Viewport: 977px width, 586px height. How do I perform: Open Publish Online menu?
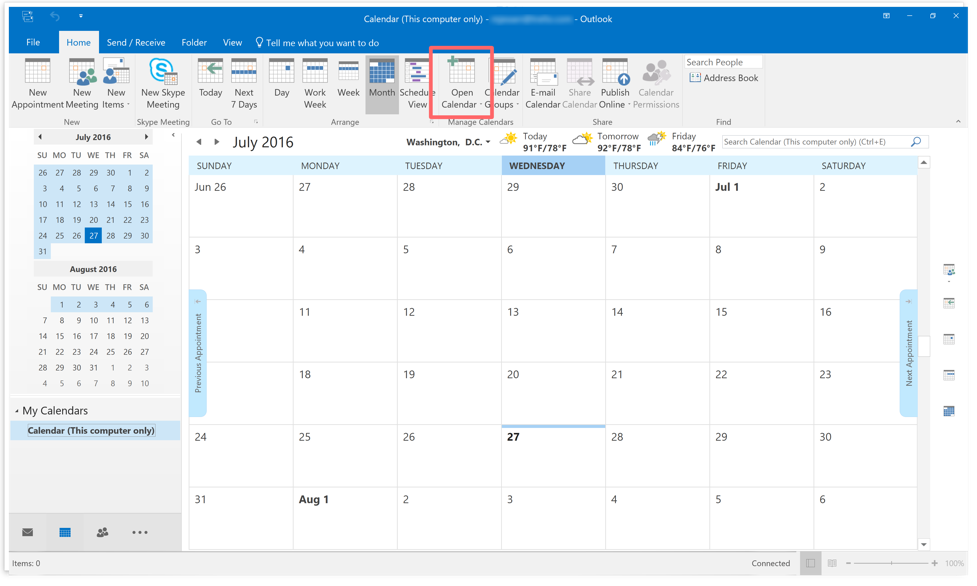[615, 84]
